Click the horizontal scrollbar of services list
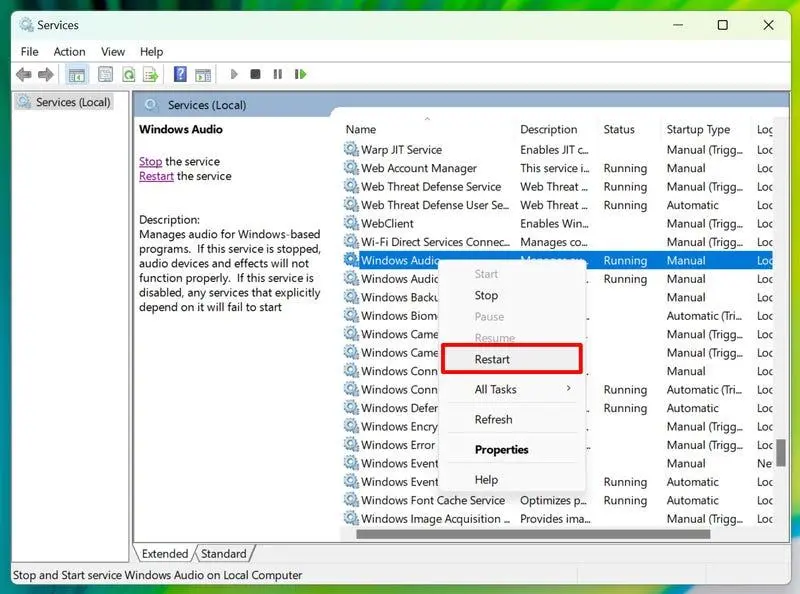Image resolution: width=800 pixels, height=594 pixels. pos(533,534)
